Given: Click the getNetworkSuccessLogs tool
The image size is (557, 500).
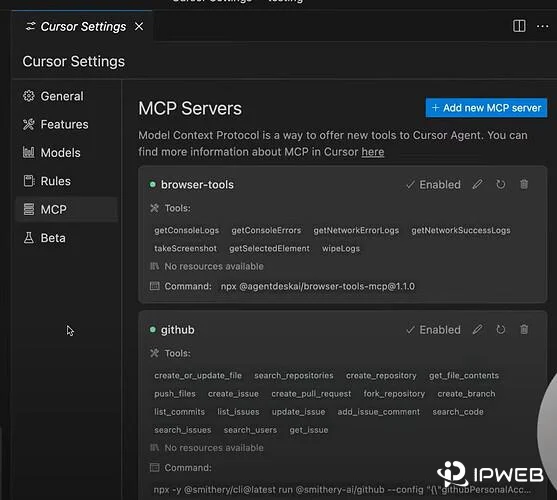Looking at the screenshot, I should coord(461,230).
